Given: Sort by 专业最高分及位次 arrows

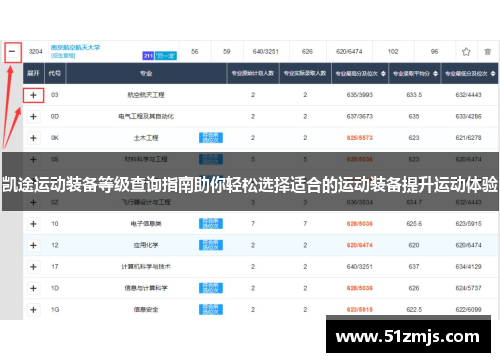Looking at the screenshot, I should [x=383, y=74].
